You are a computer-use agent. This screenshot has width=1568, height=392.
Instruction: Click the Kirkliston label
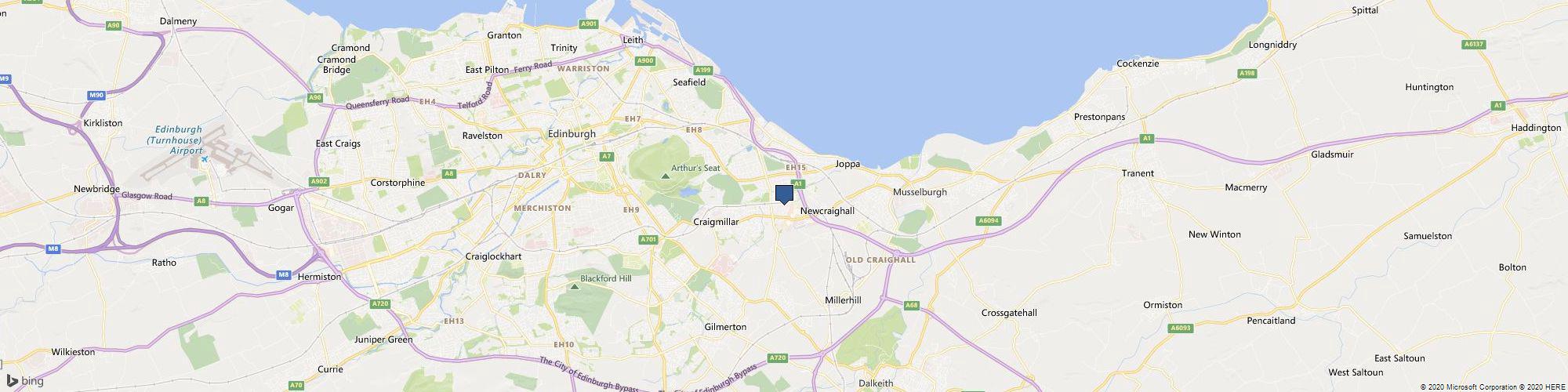[x=103, y=124]
